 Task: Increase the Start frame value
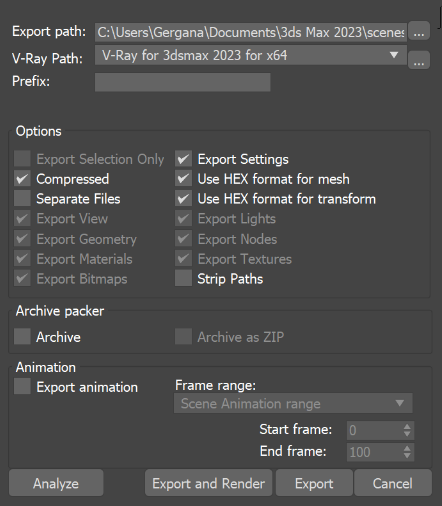click(x=407, y=426)
